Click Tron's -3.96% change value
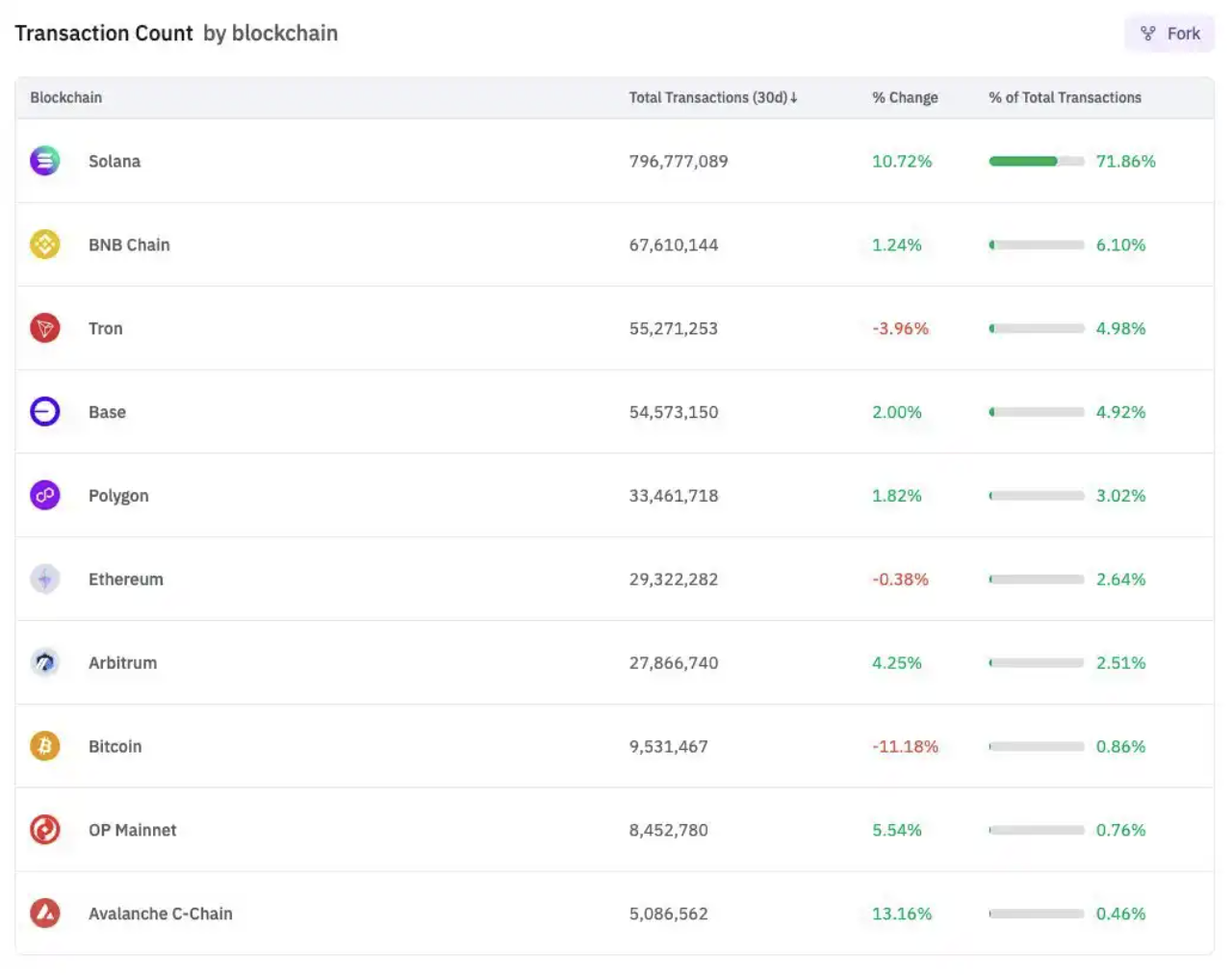 [x=901, y=329]
